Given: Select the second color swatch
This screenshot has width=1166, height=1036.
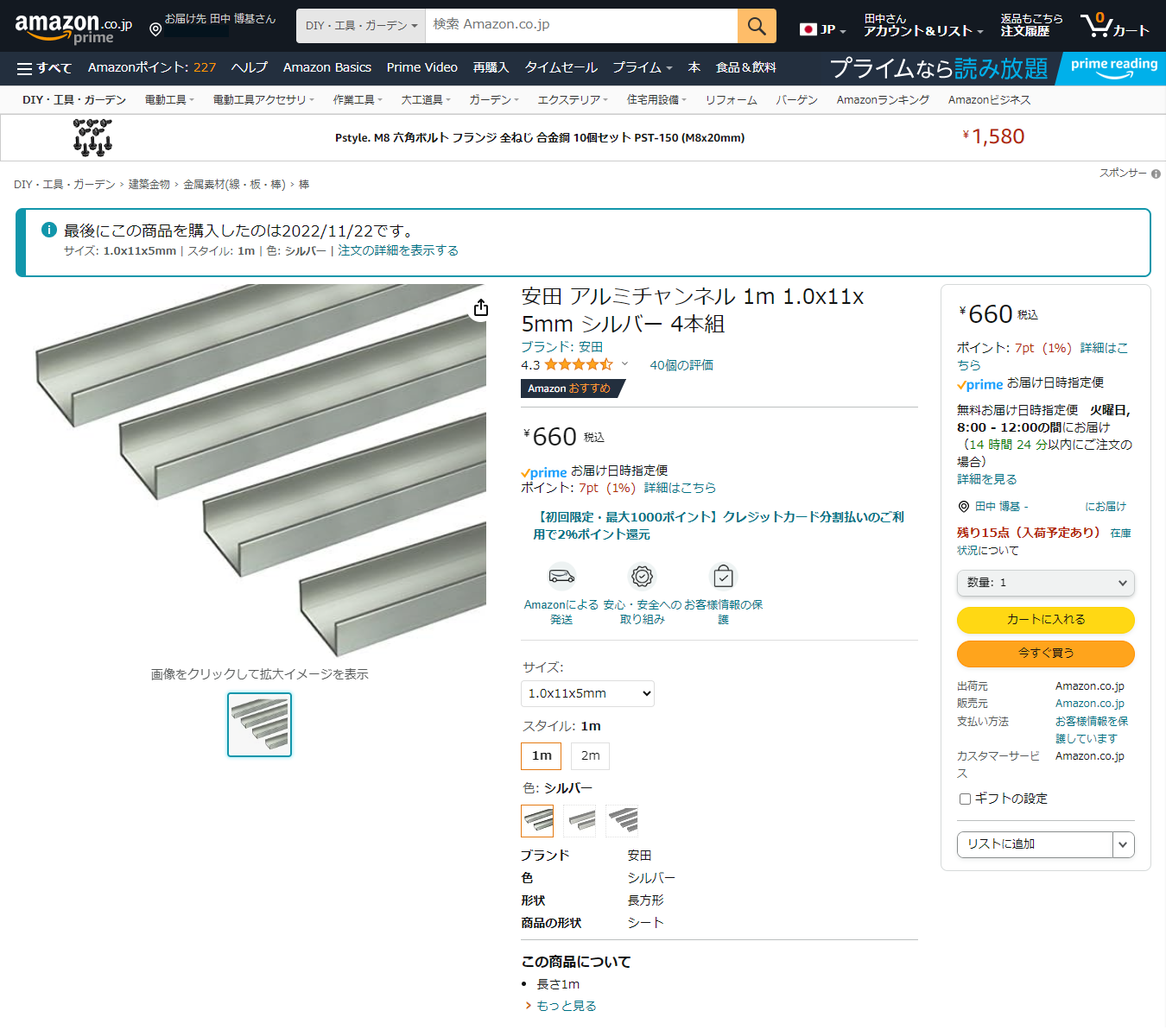Looking at the screenshot, I should tap(580, 820).
